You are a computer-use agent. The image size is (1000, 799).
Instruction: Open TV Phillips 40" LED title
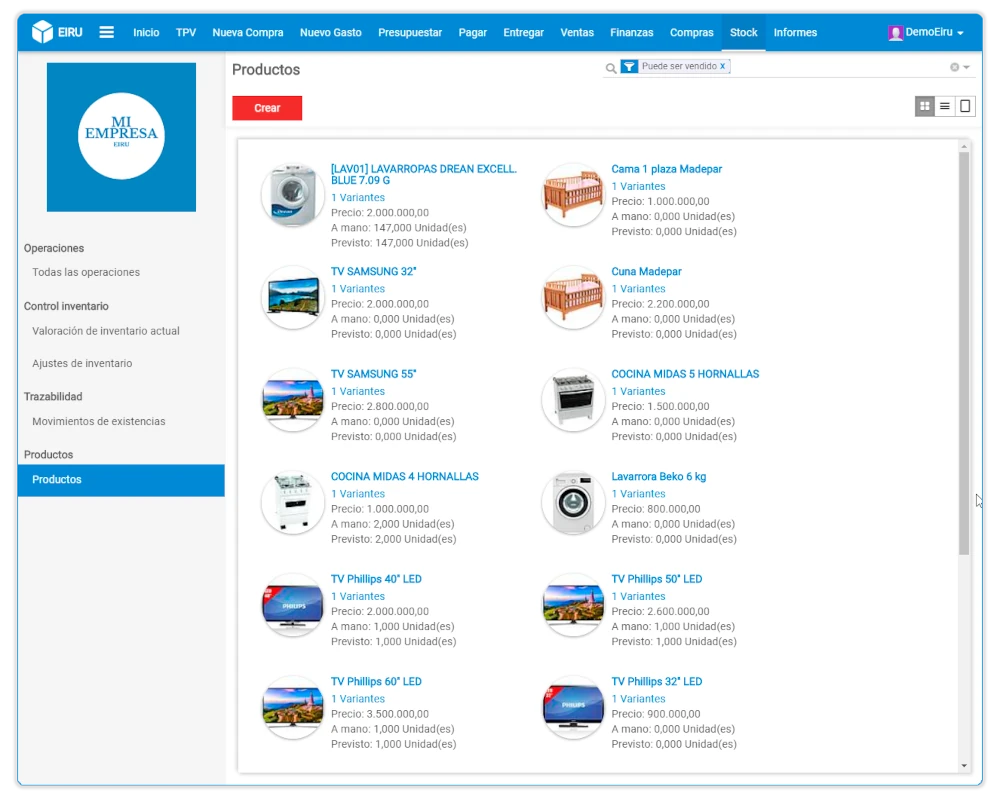click(376, 580)
